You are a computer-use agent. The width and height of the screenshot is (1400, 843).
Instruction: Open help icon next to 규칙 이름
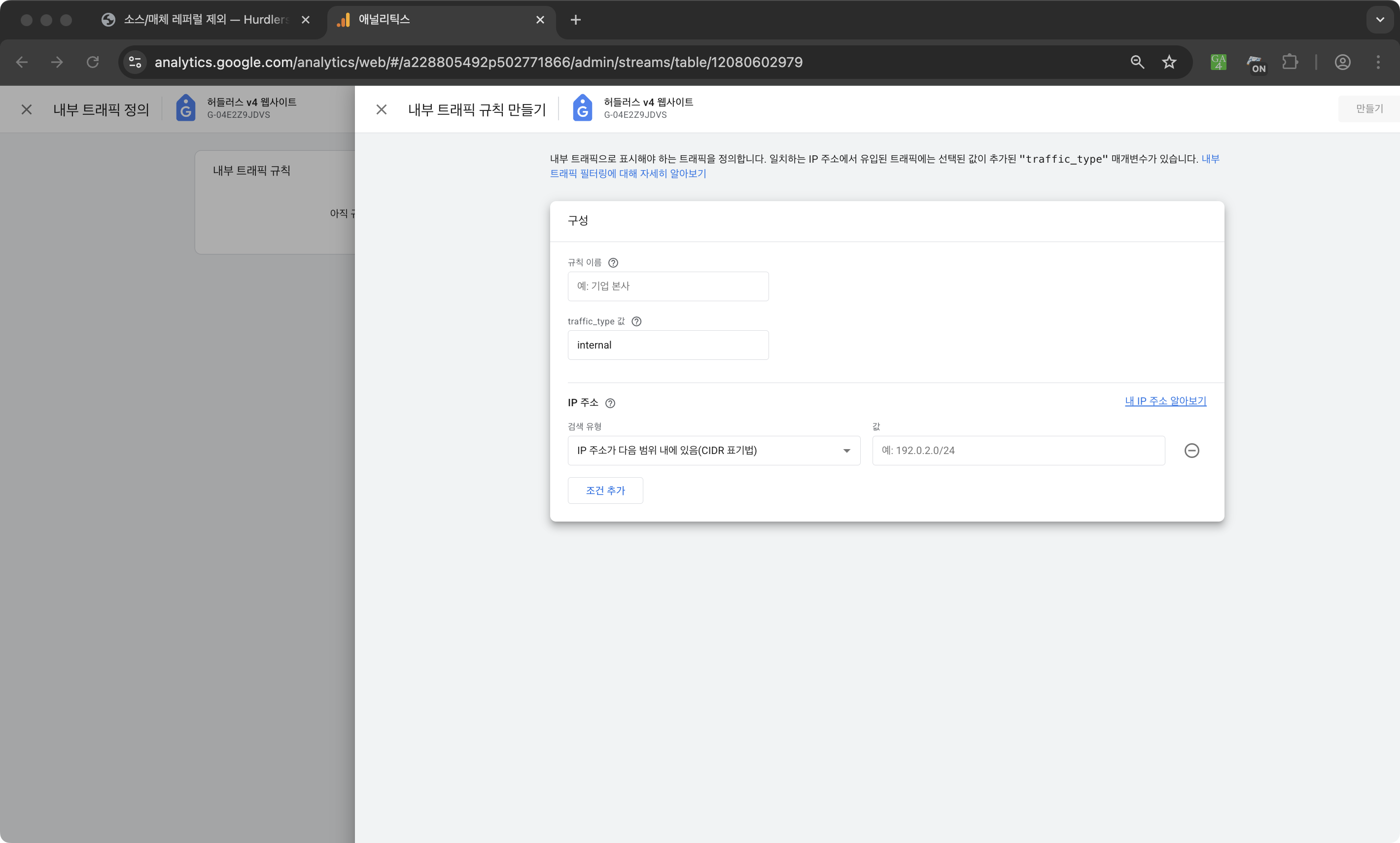(x=613, y=262)
